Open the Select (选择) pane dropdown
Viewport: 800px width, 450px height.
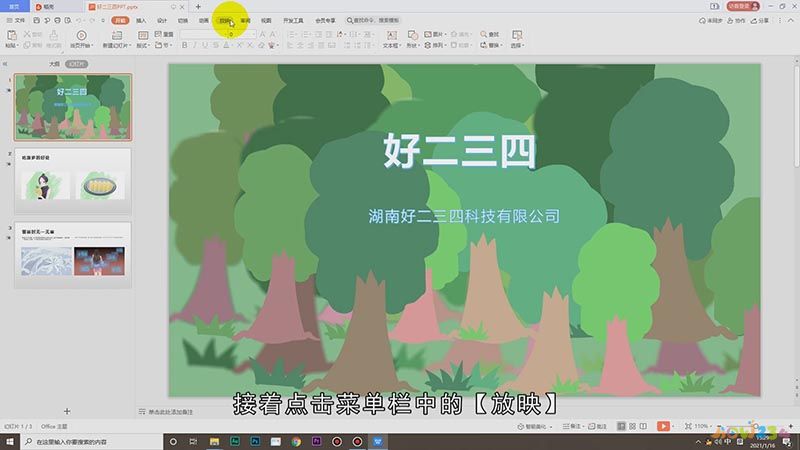[x=517, y=38]
